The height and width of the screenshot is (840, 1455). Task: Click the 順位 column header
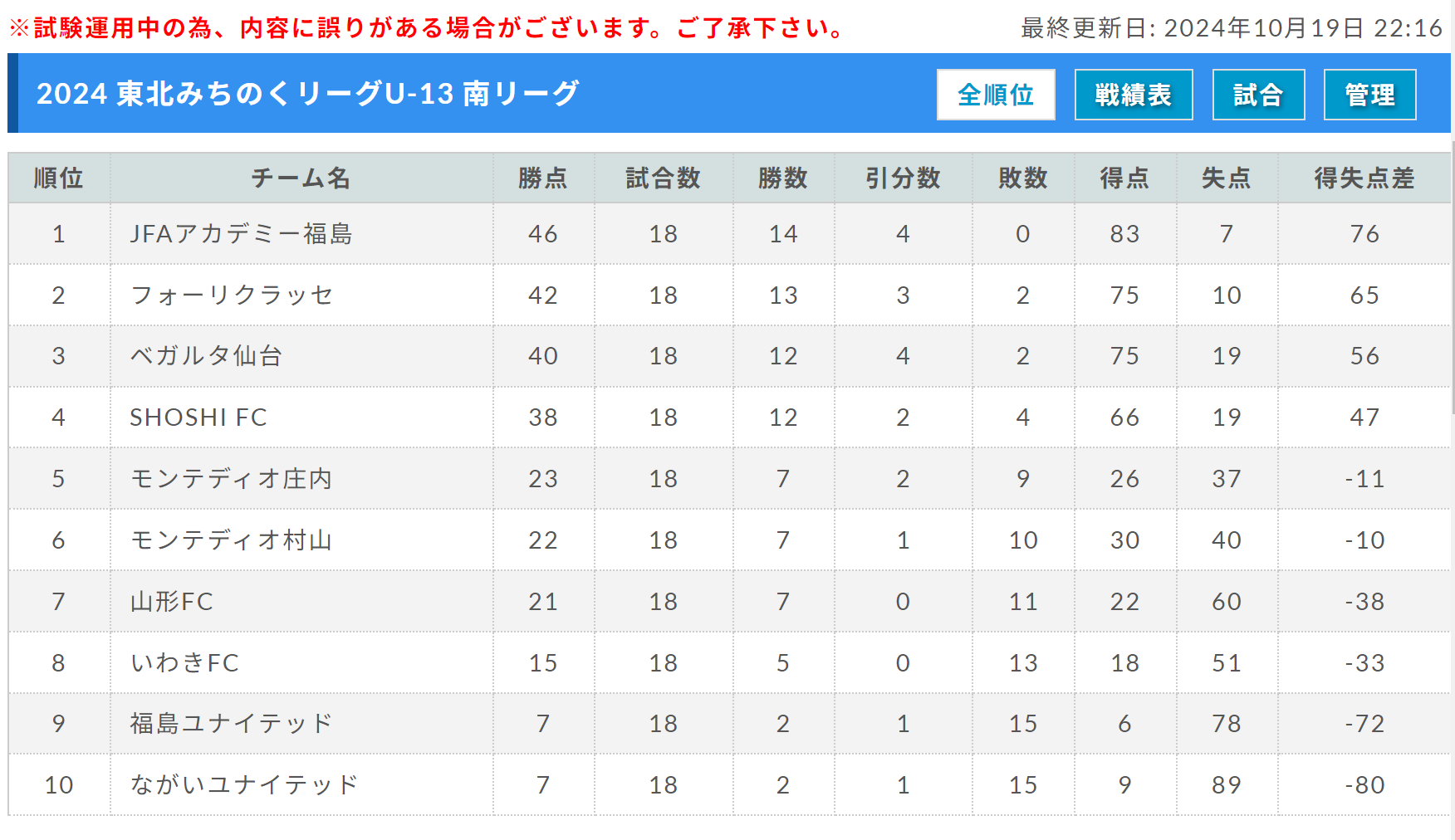pos(59,178)
